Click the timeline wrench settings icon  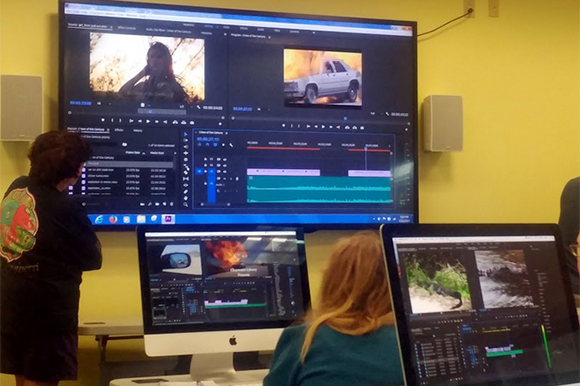tap(232, 145)
